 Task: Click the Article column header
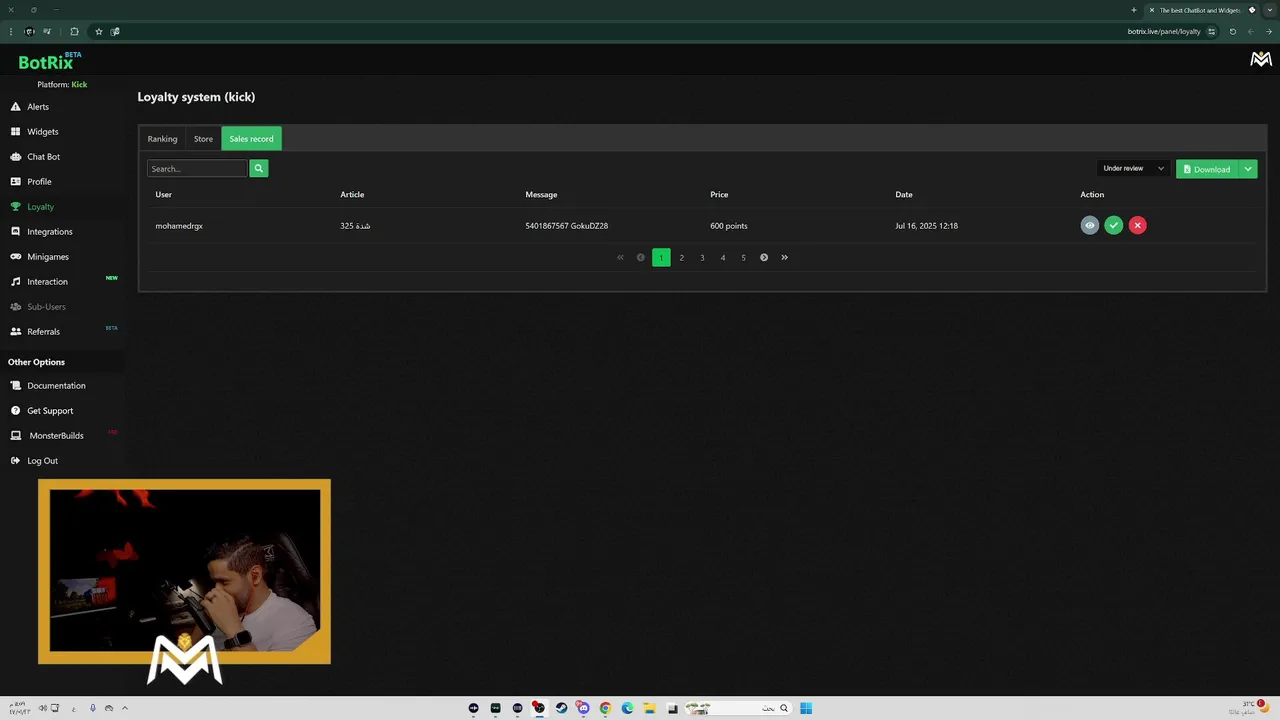pyautogui.click(x=352, y=195)
